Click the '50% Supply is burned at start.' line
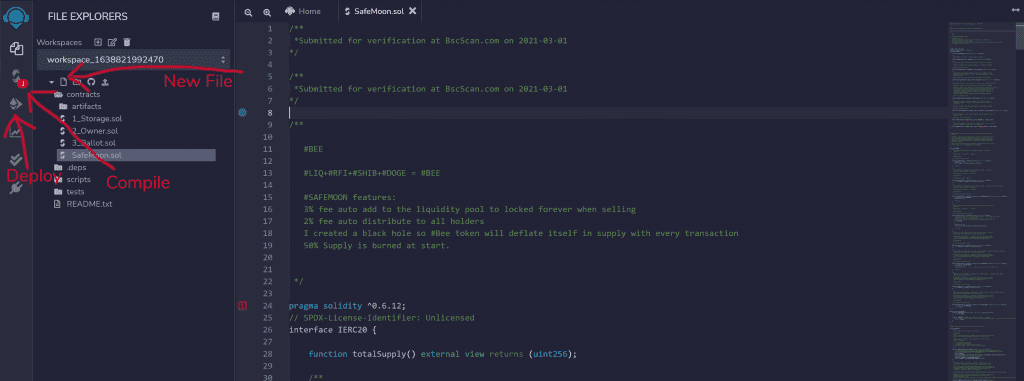The width and height of the screenshot is (1024, 381). (x=377, y=246)
